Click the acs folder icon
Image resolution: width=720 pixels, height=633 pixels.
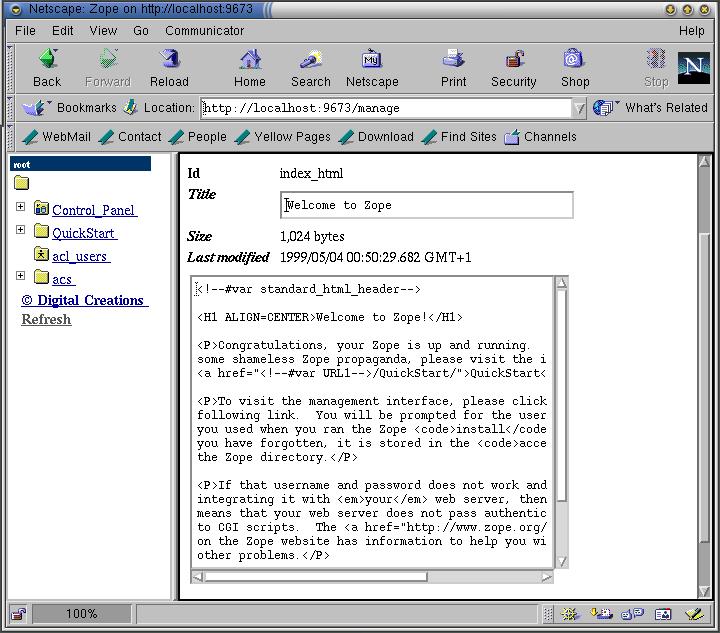pyautogui.click(x=41, y=276)
